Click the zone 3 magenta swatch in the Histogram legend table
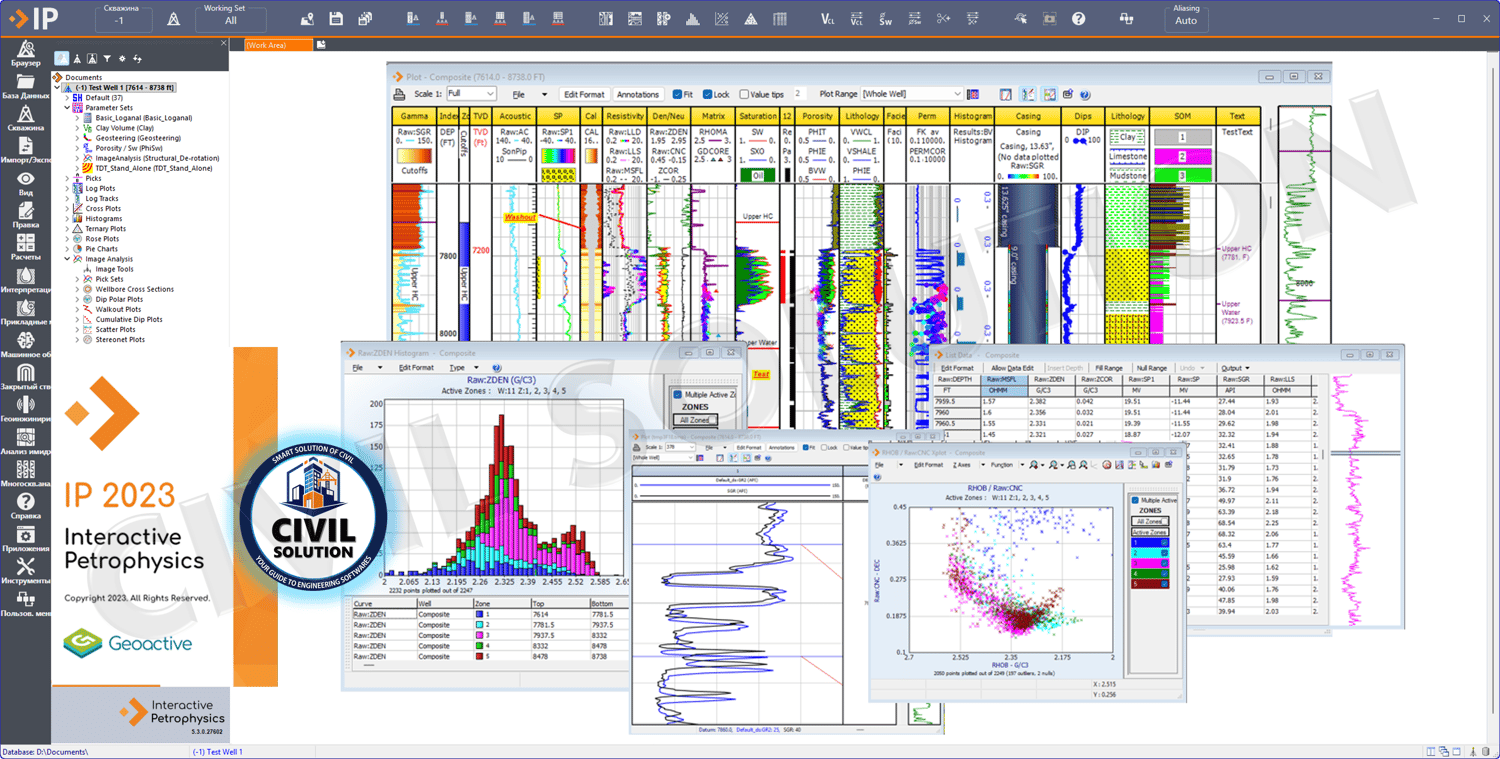The image size is (1500, 759). [480, 635]
